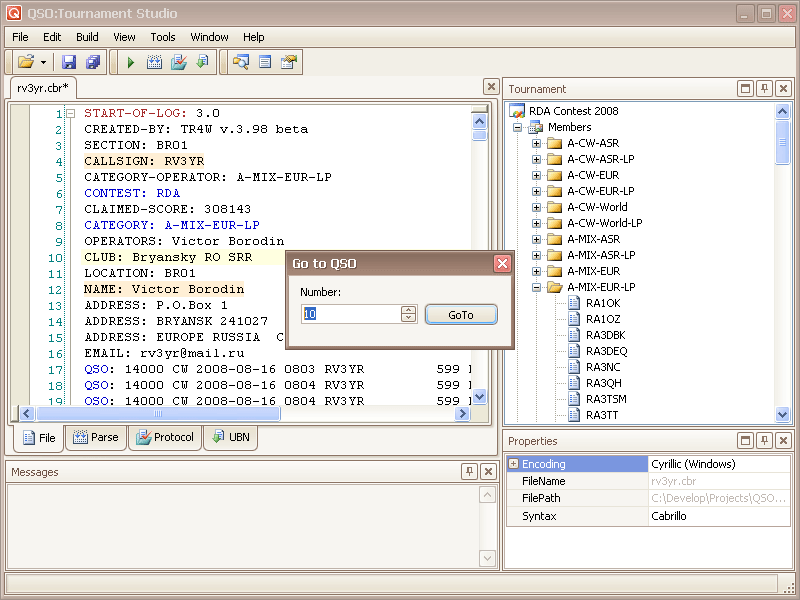Expand the A-CW-ASR folder node
The height and width of the screenshot is (600, 800).
coord(536,143)
